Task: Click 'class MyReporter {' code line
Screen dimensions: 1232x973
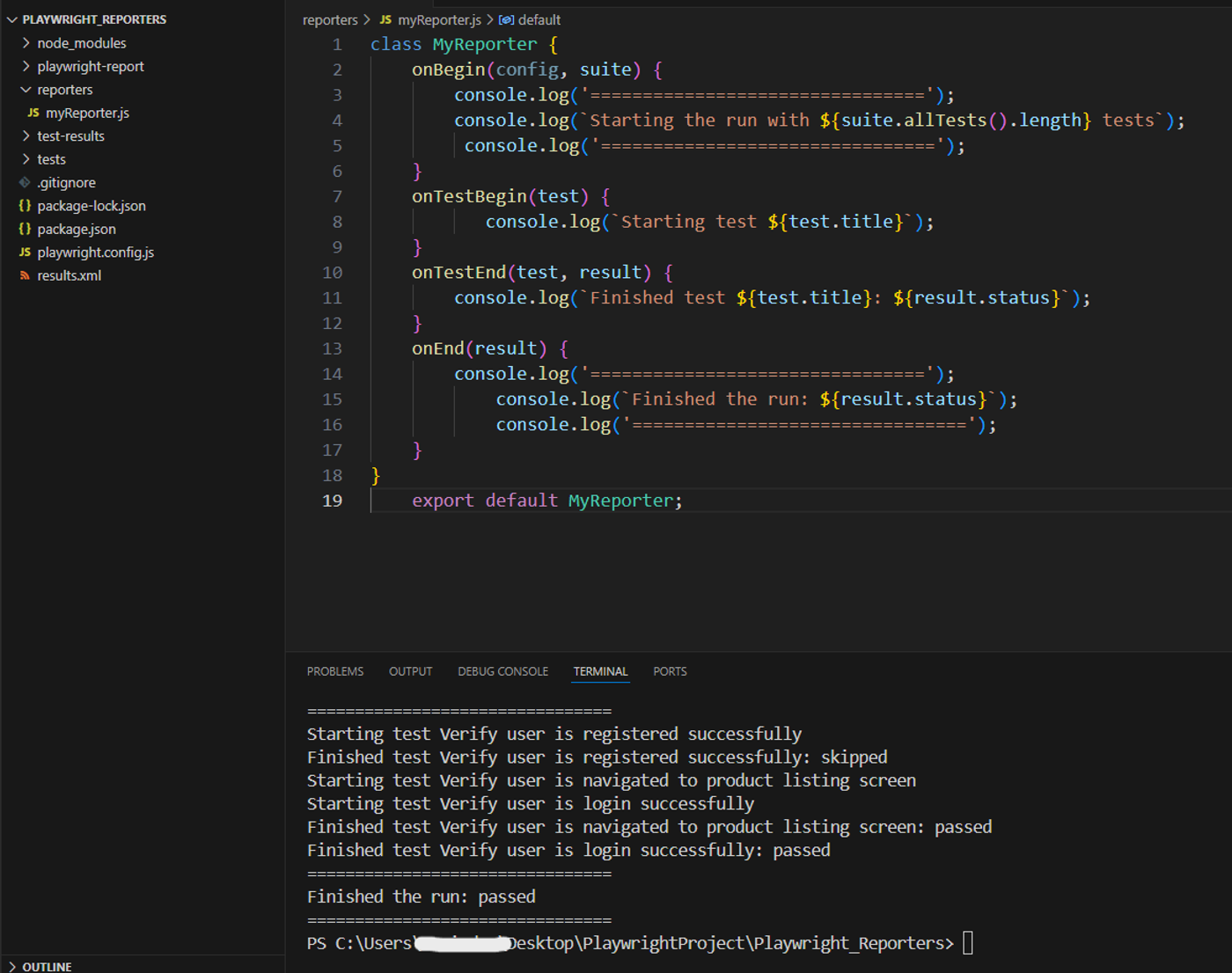Action: tap(464, 44)
